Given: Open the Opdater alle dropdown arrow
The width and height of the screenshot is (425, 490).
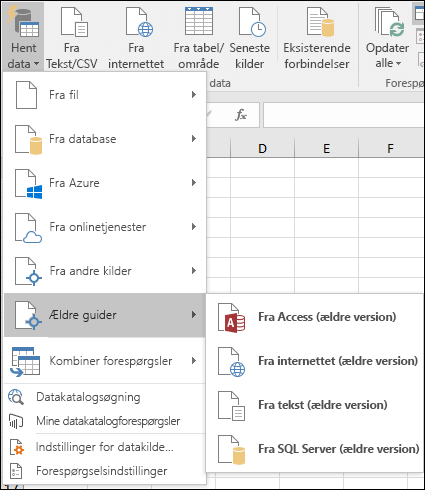Looking at the screenshot, I should point(398,63).
